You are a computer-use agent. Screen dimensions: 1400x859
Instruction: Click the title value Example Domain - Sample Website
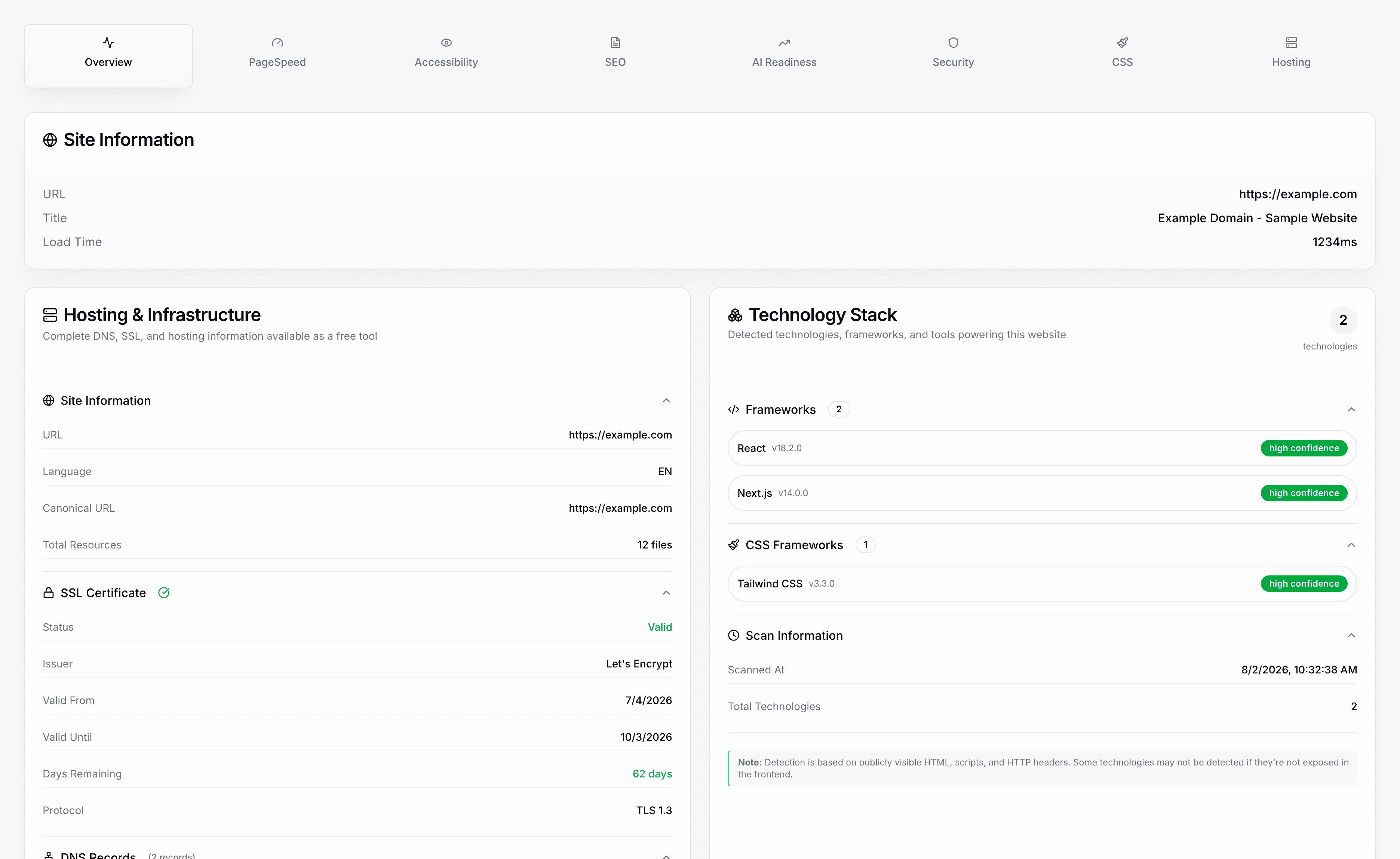pos(1257,218)
